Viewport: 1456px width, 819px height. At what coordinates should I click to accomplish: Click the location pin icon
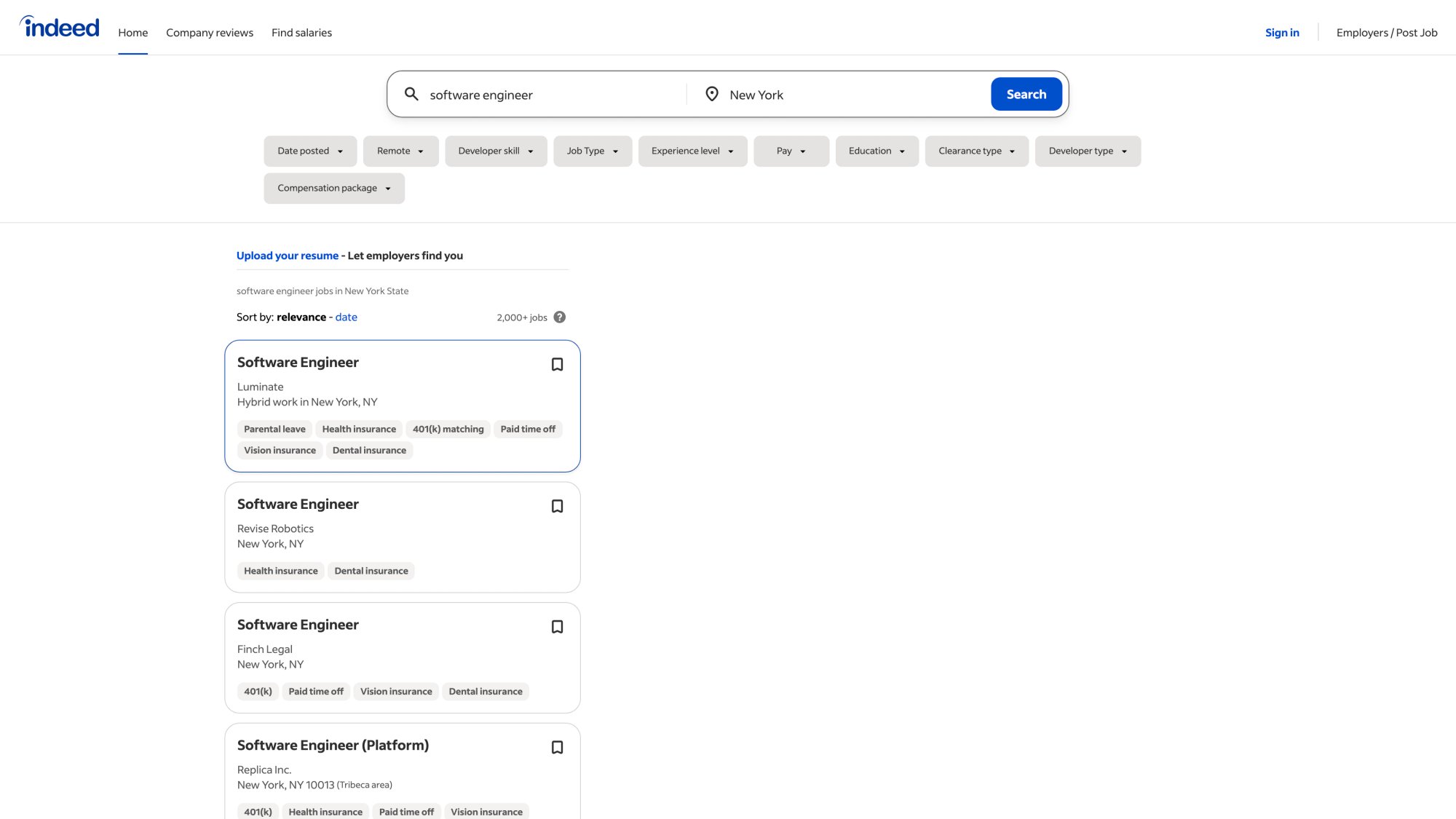point(711,94)
